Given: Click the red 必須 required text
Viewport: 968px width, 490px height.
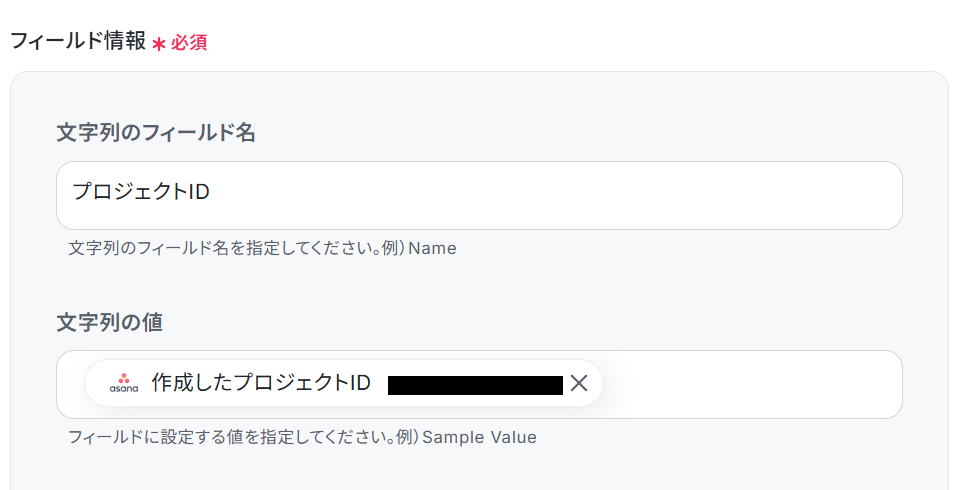Looking at the screenshot, I should (x=189, y=44).
